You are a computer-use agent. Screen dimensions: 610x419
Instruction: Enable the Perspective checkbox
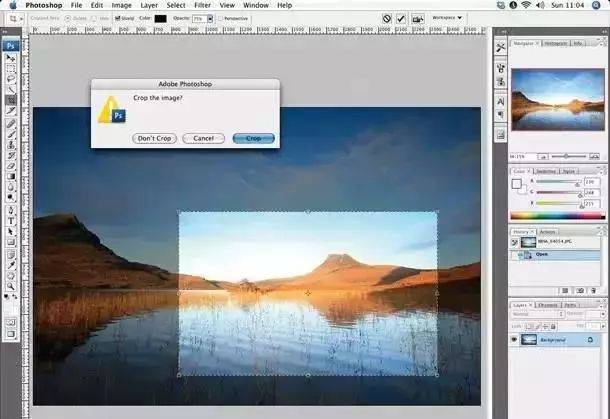(221, 18)
